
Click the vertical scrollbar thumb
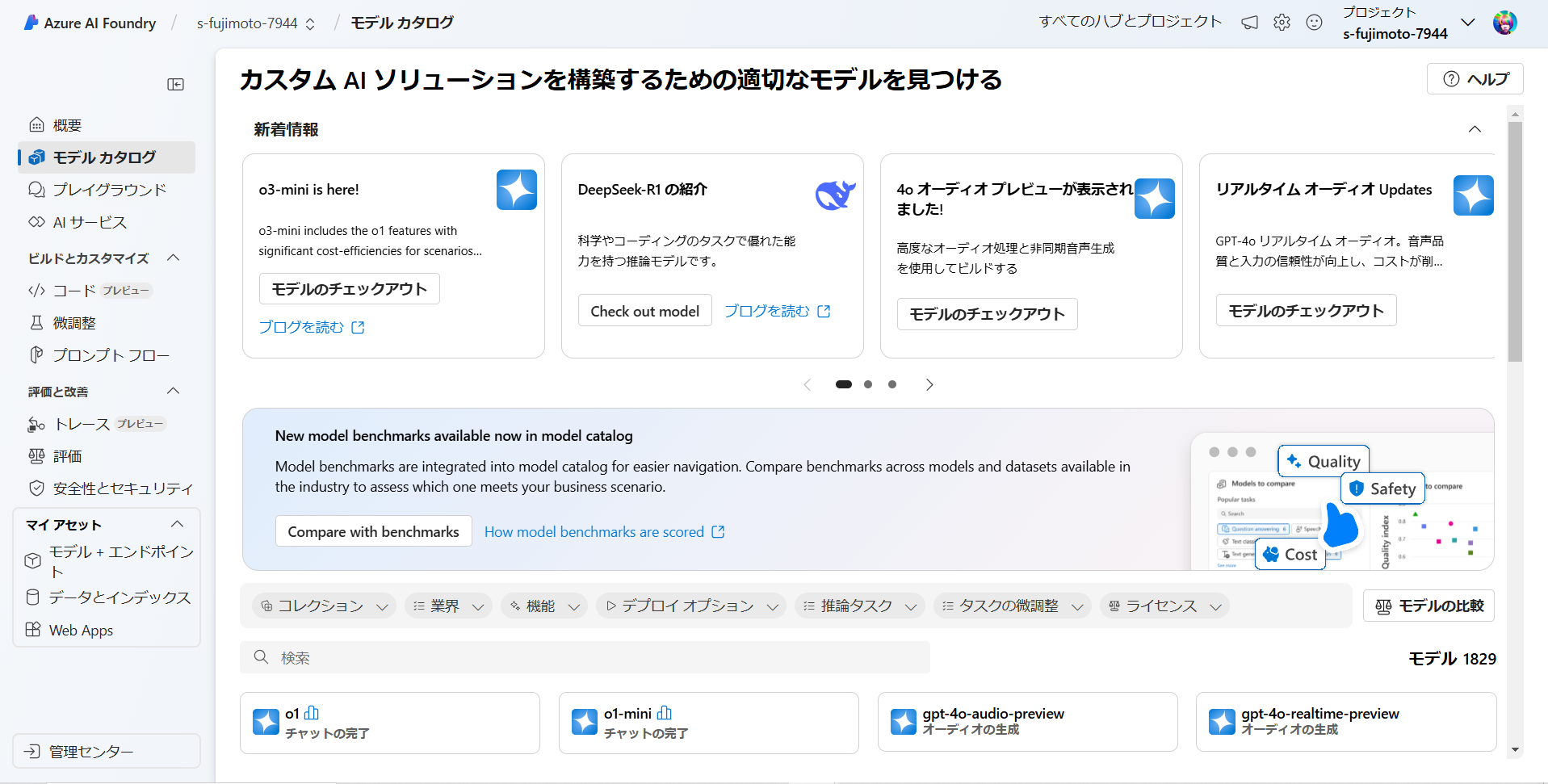pyautogui.click(x=1515, y=241)
